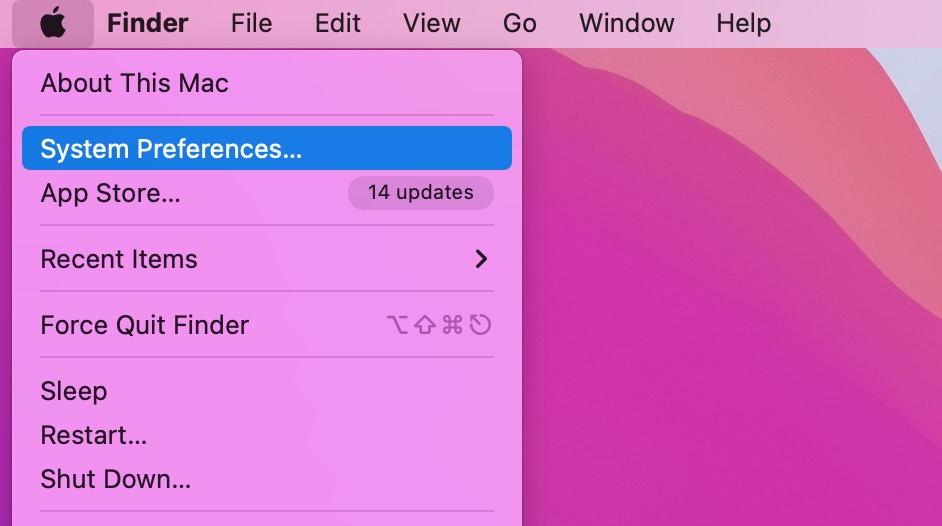Click the Recent Items chevron arrow
The height and width of the screenshot is (526, 942).
(481, 259)
